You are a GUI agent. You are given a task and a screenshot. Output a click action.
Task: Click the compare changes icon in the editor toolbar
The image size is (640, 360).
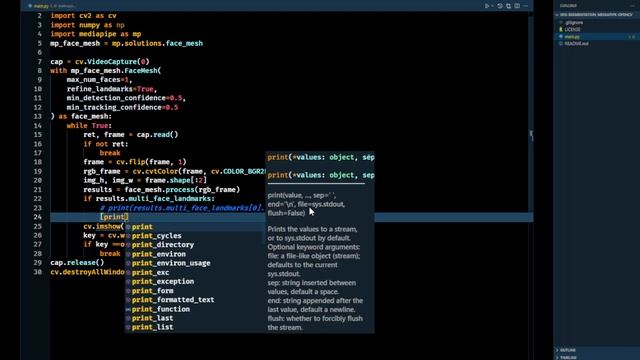[x=509, y=6]
